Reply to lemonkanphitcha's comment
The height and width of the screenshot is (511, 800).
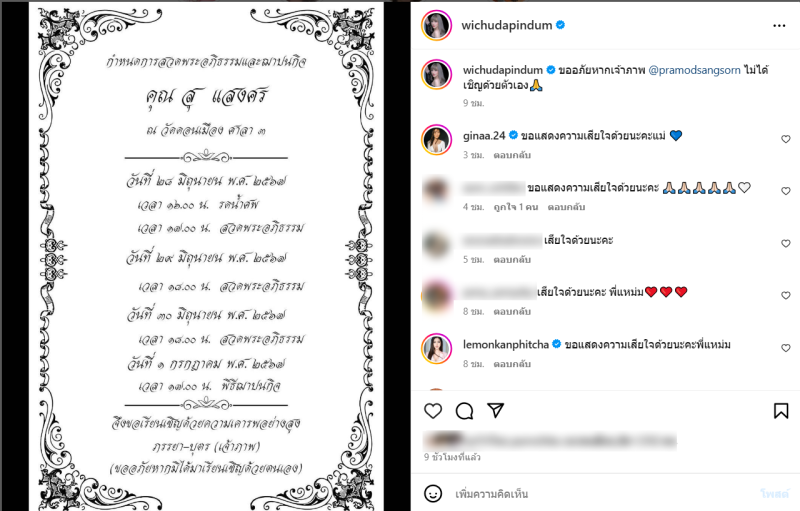(x=512, y=364)
